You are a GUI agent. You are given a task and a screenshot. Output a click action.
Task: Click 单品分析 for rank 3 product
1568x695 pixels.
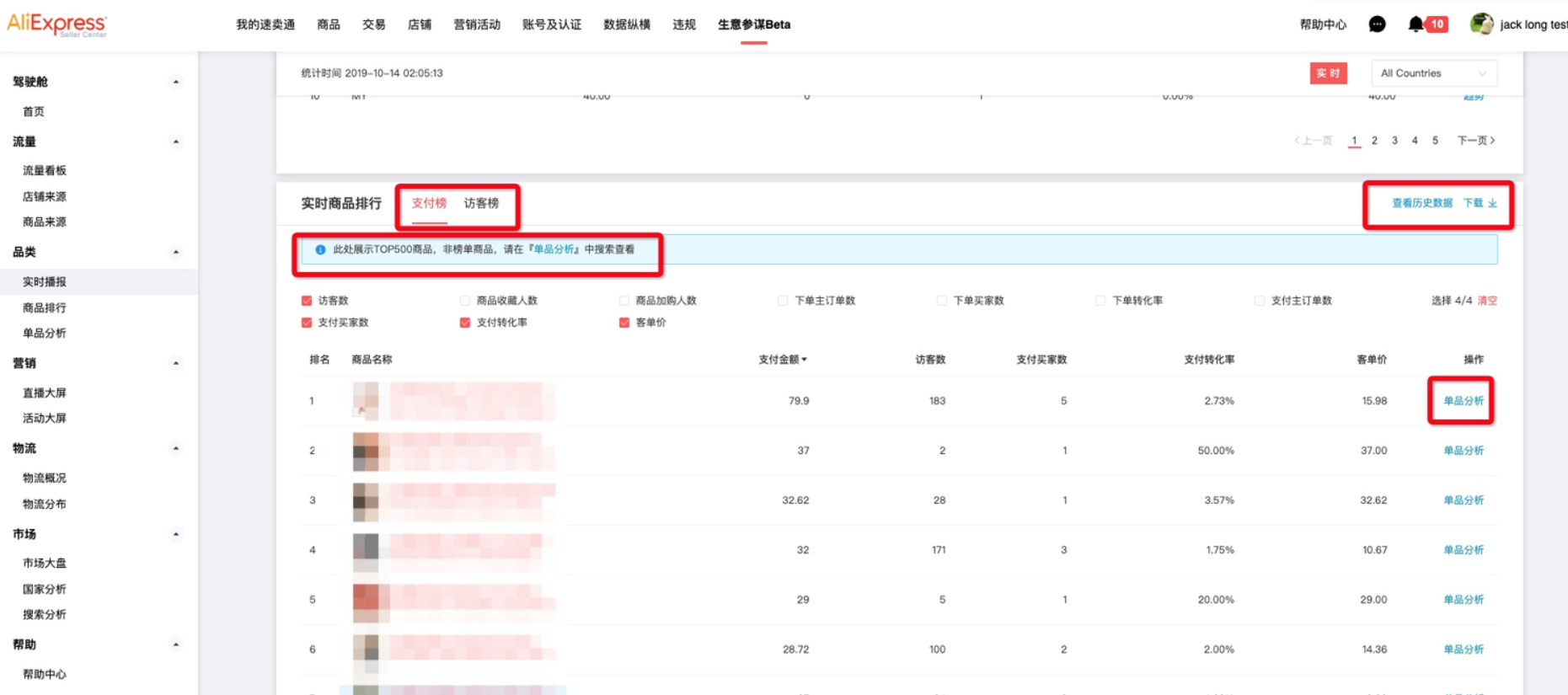[x=1463, y=500]
